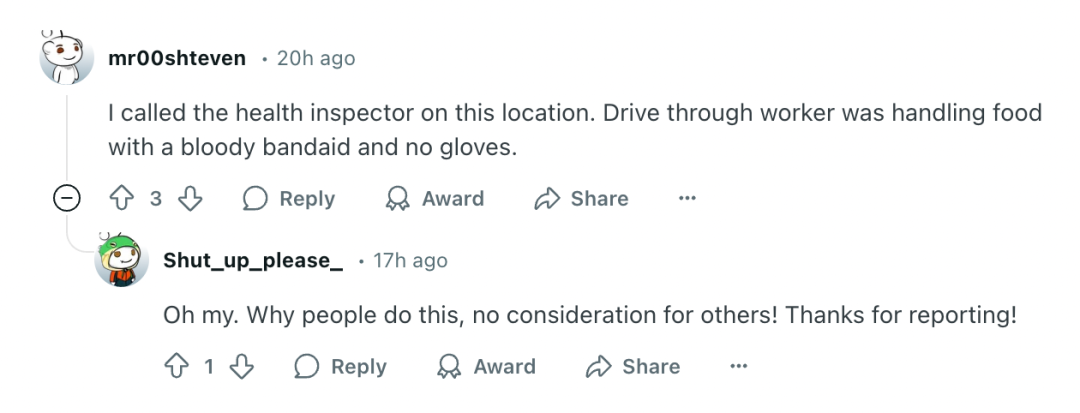The width and height of the screenshot is (1080, 413).
Task: Reply to mr00shteven's health inspector comment
Action: coord(289,199)
